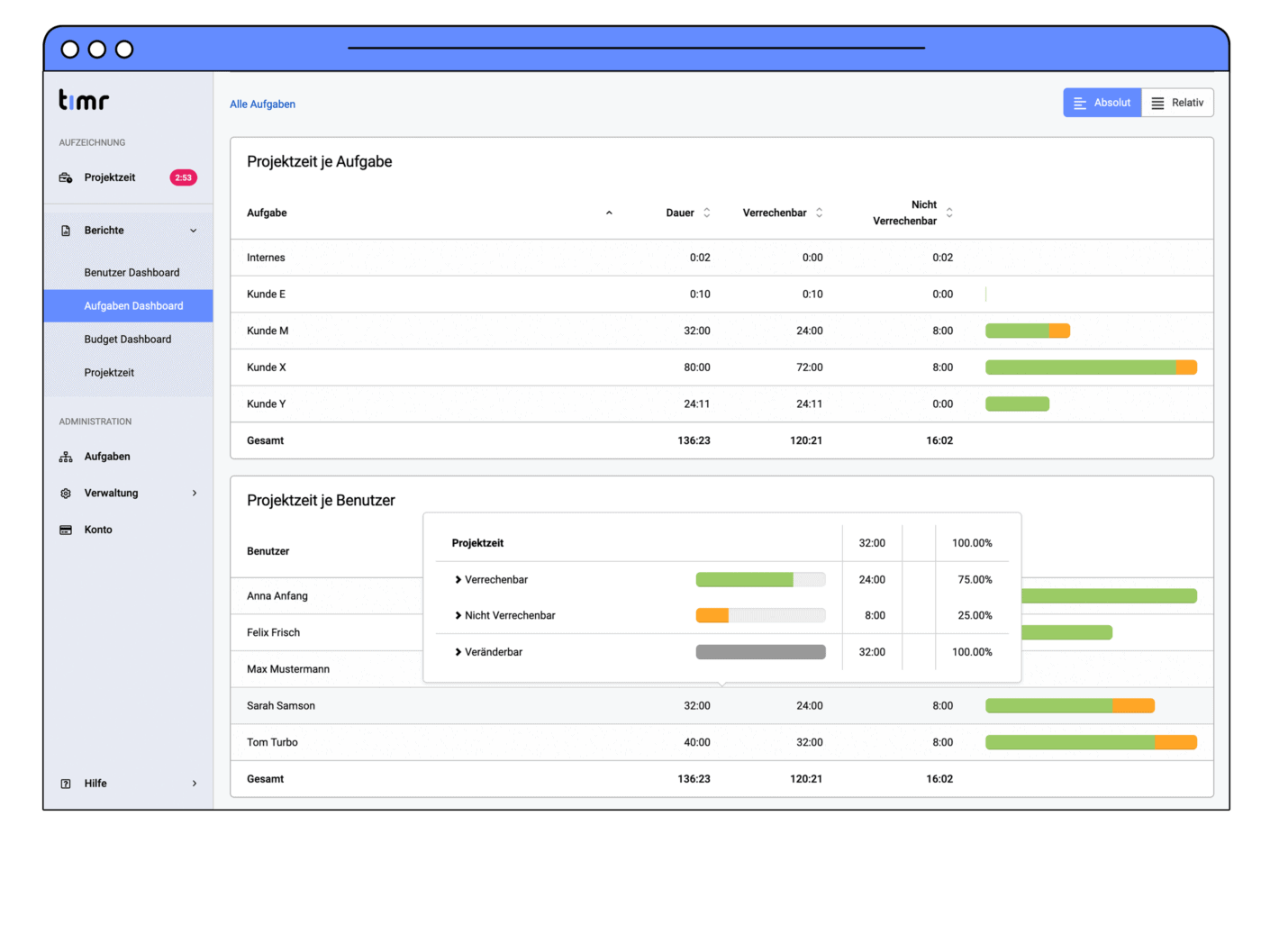Image resolution: width=1261 pixels, height=952 pixels.
Task: Click the Alle Aufgaben breadcrumb link
Action: pos(262,104)
